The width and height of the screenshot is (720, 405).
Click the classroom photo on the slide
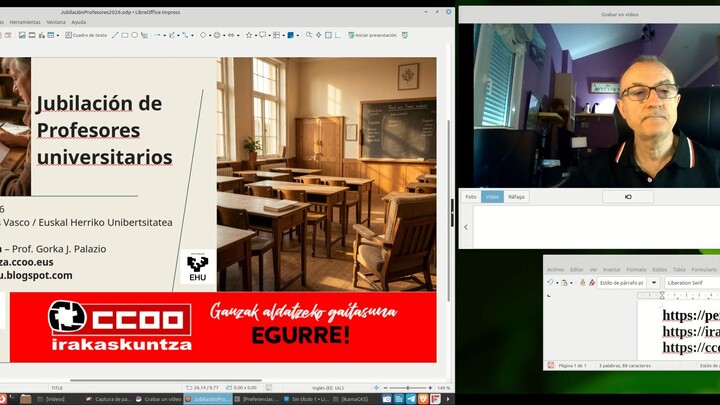(x=326, y=174)
